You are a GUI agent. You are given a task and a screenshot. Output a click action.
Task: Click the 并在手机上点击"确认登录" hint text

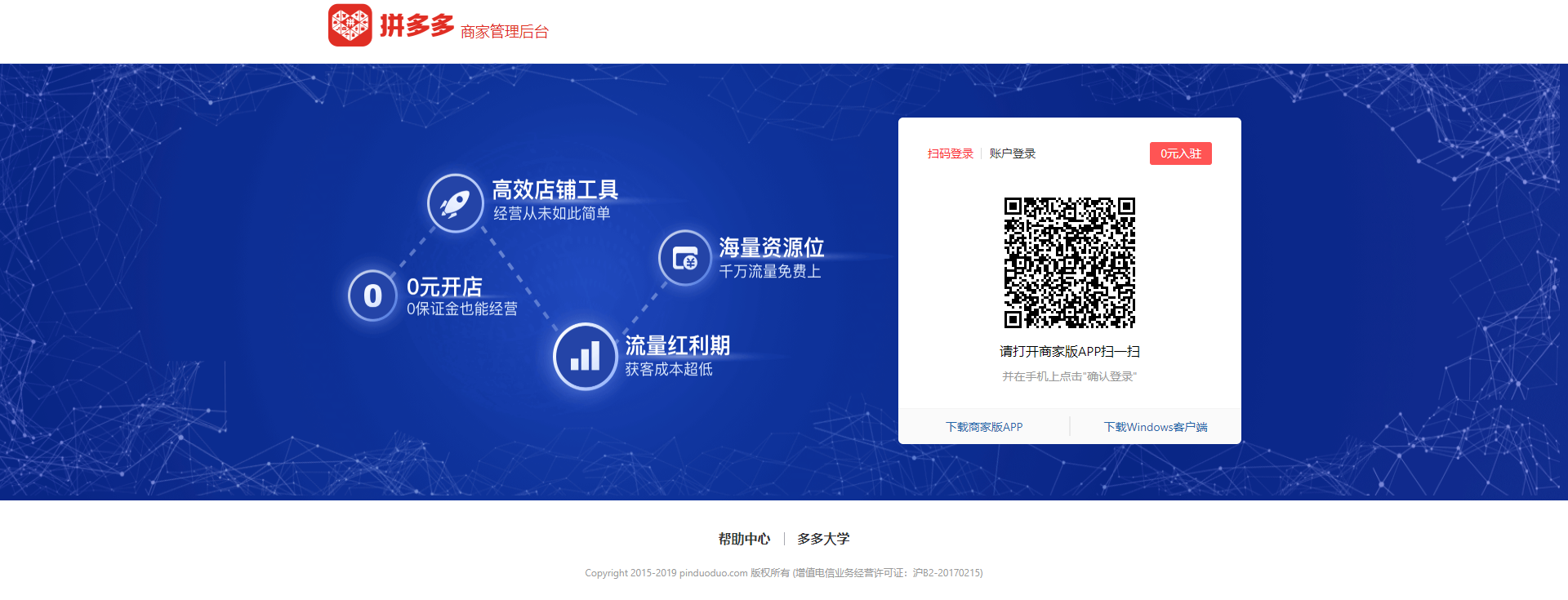(1070, 376)
